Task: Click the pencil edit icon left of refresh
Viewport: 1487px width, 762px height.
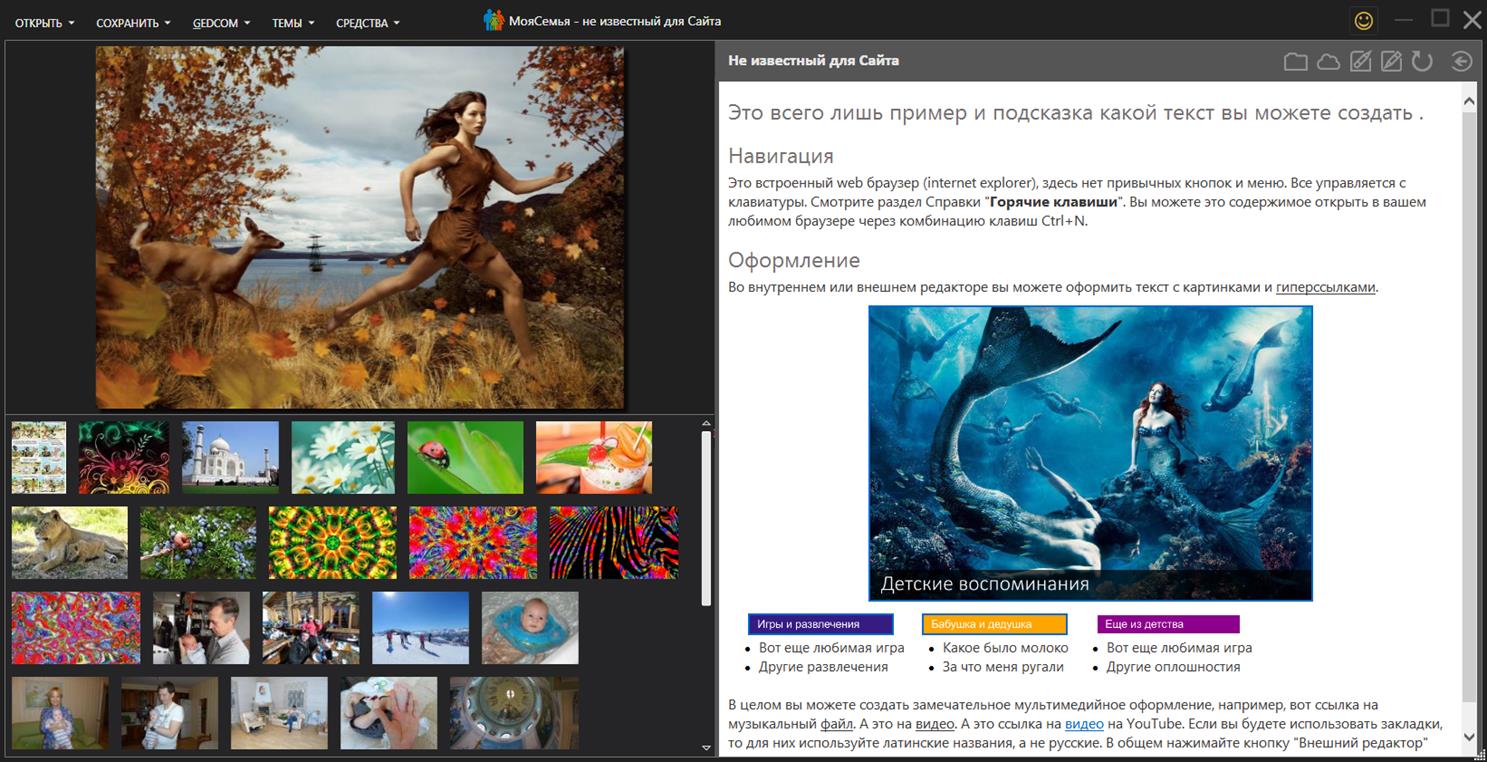Action: click(1391, 62)
